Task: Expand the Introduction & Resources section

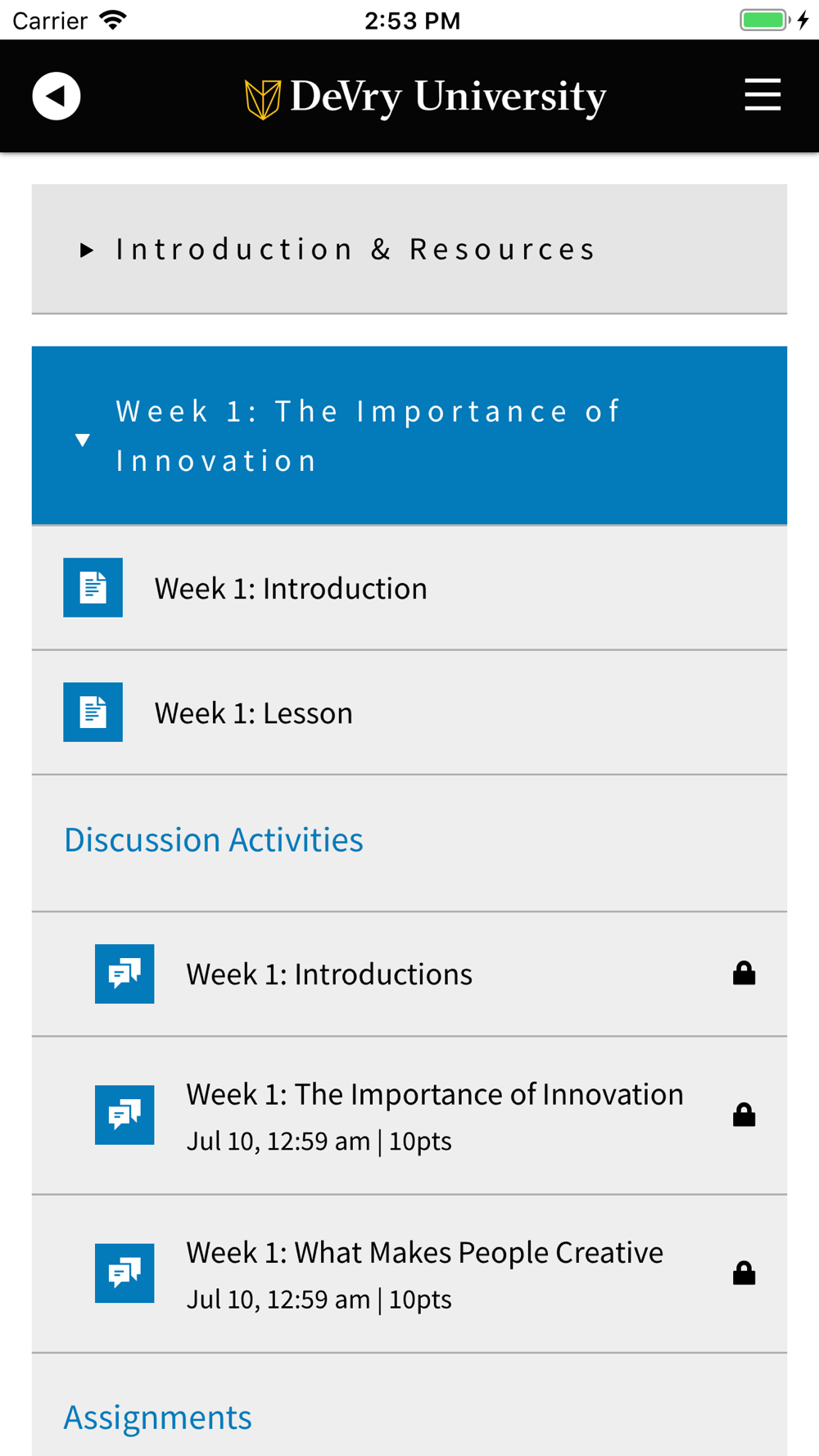Action: pos(409,249)
